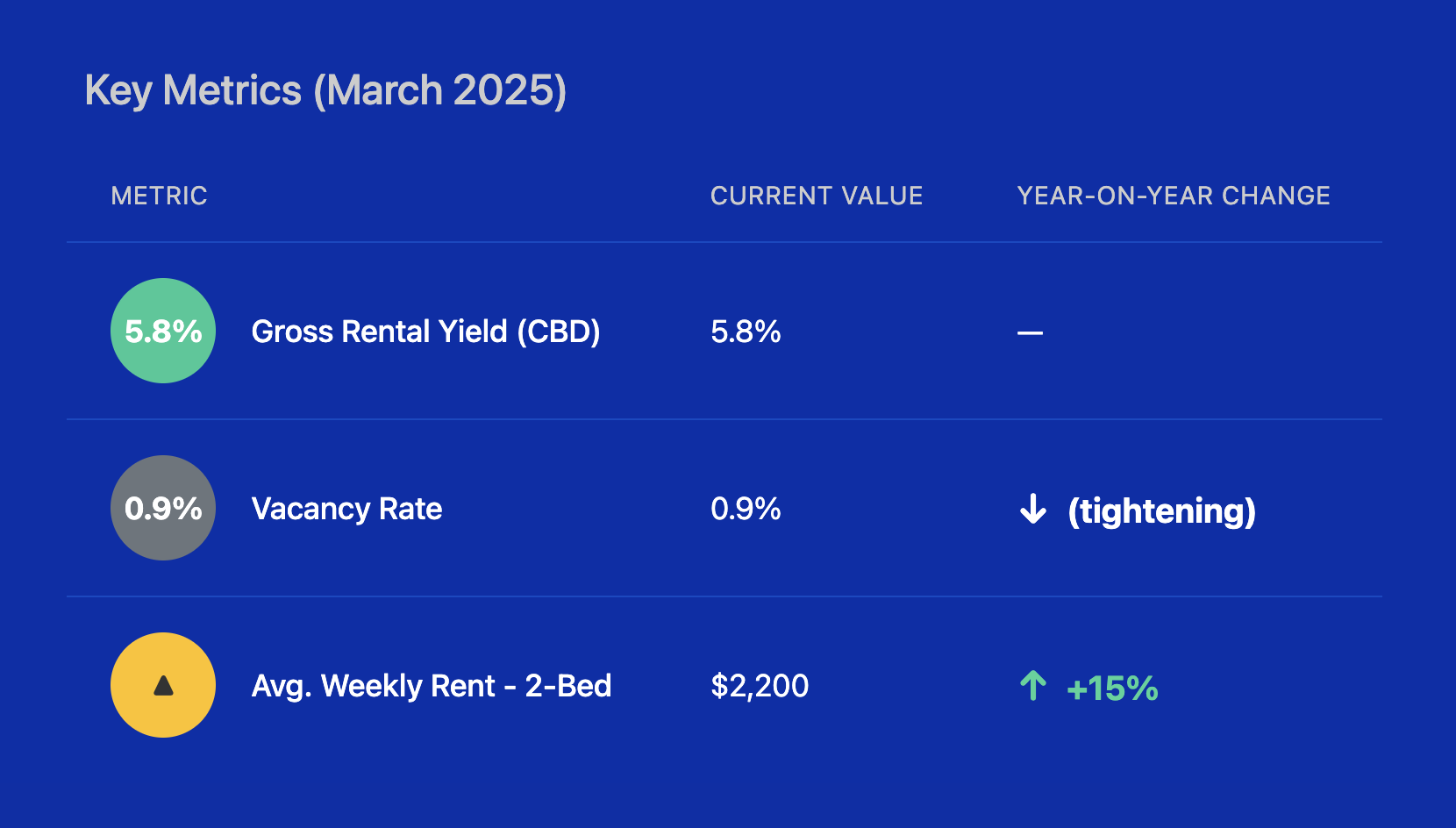
Task: Click the green +15% change value
Action: coord(1112,689)
